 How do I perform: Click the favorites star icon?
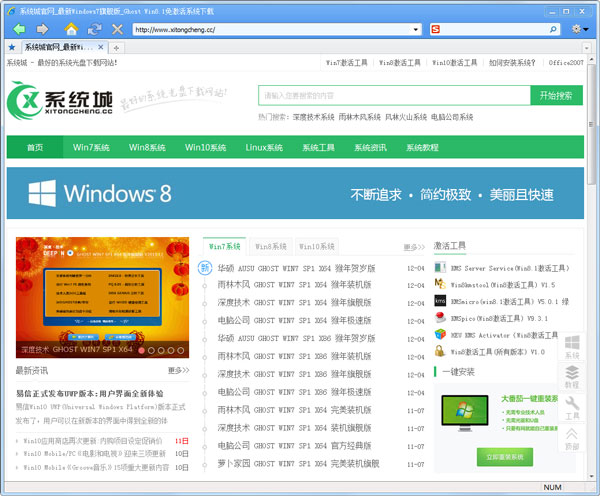12,47
